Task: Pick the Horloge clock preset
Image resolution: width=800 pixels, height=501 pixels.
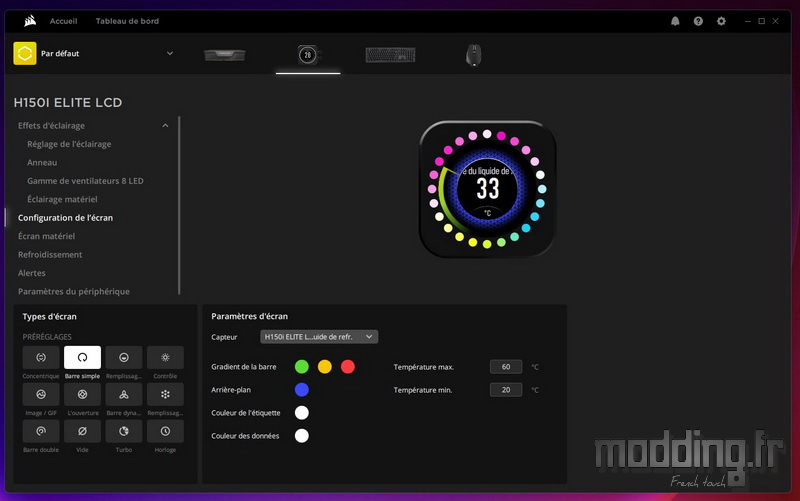Action: pyautogui.click(x=165, y=431)
